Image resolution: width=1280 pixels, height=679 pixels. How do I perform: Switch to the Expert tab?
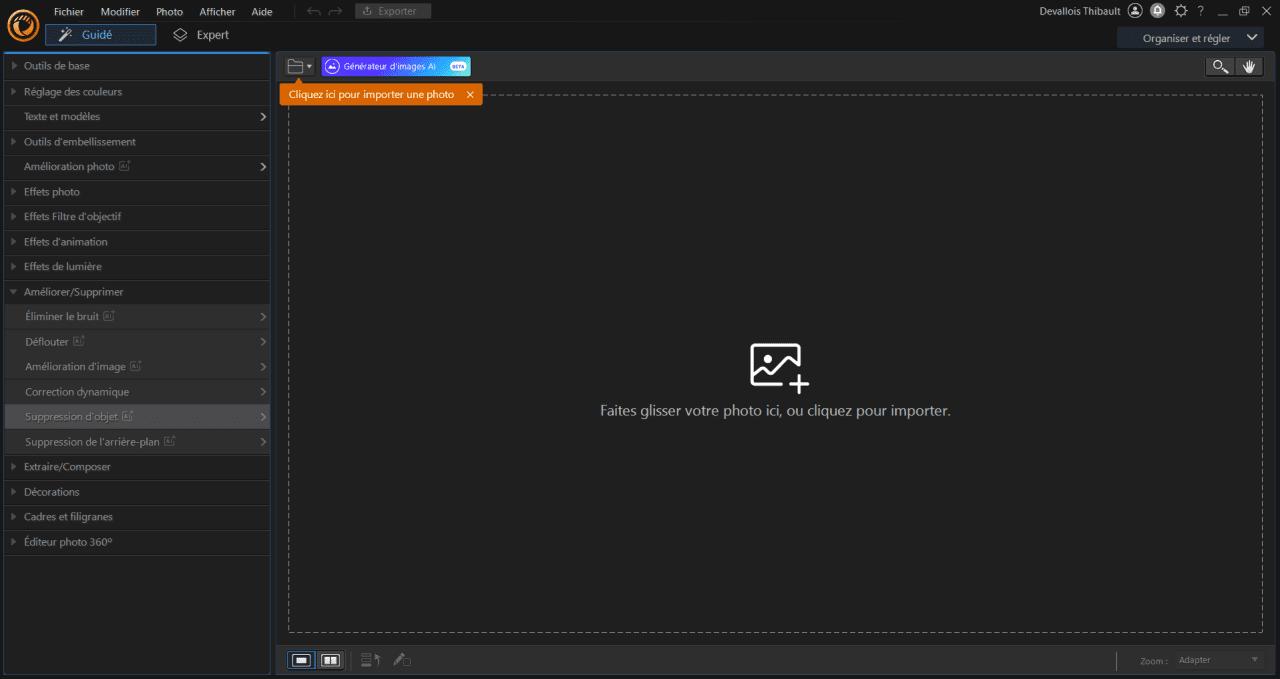click(x=203, y=34)
